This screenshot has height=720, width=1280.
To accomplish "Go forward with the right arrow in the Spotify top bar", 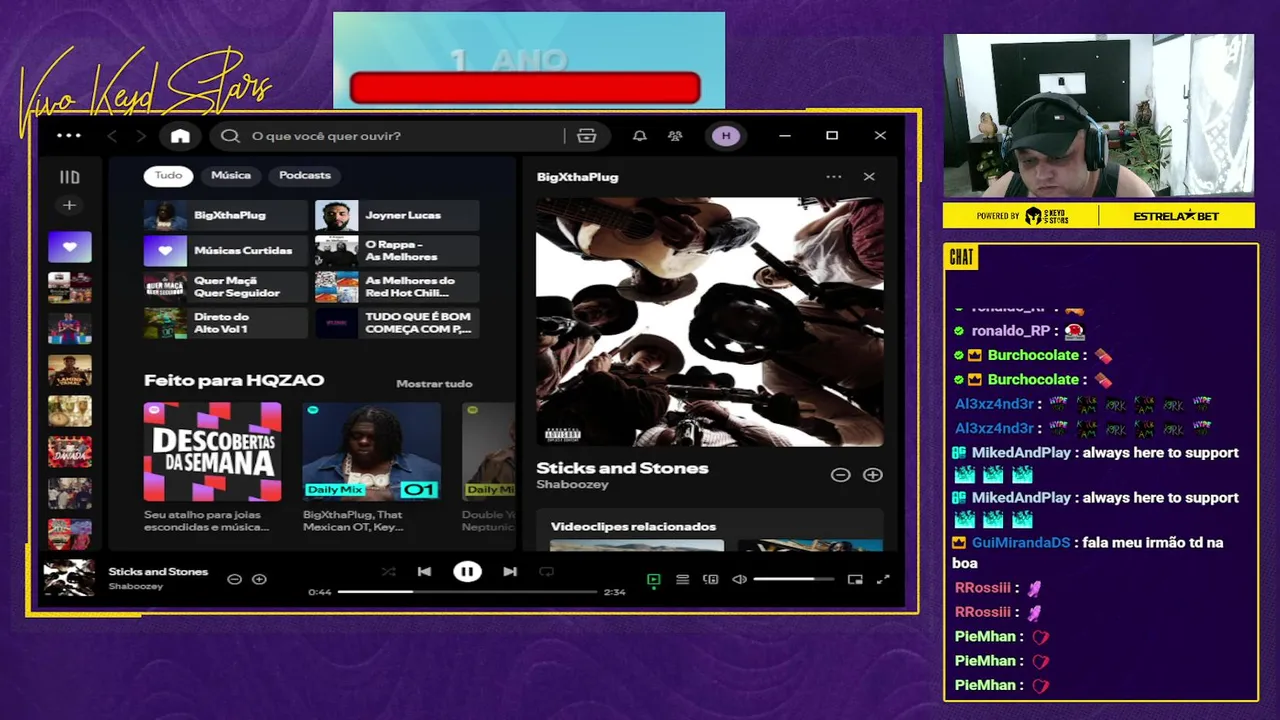I will click(141, 136).
